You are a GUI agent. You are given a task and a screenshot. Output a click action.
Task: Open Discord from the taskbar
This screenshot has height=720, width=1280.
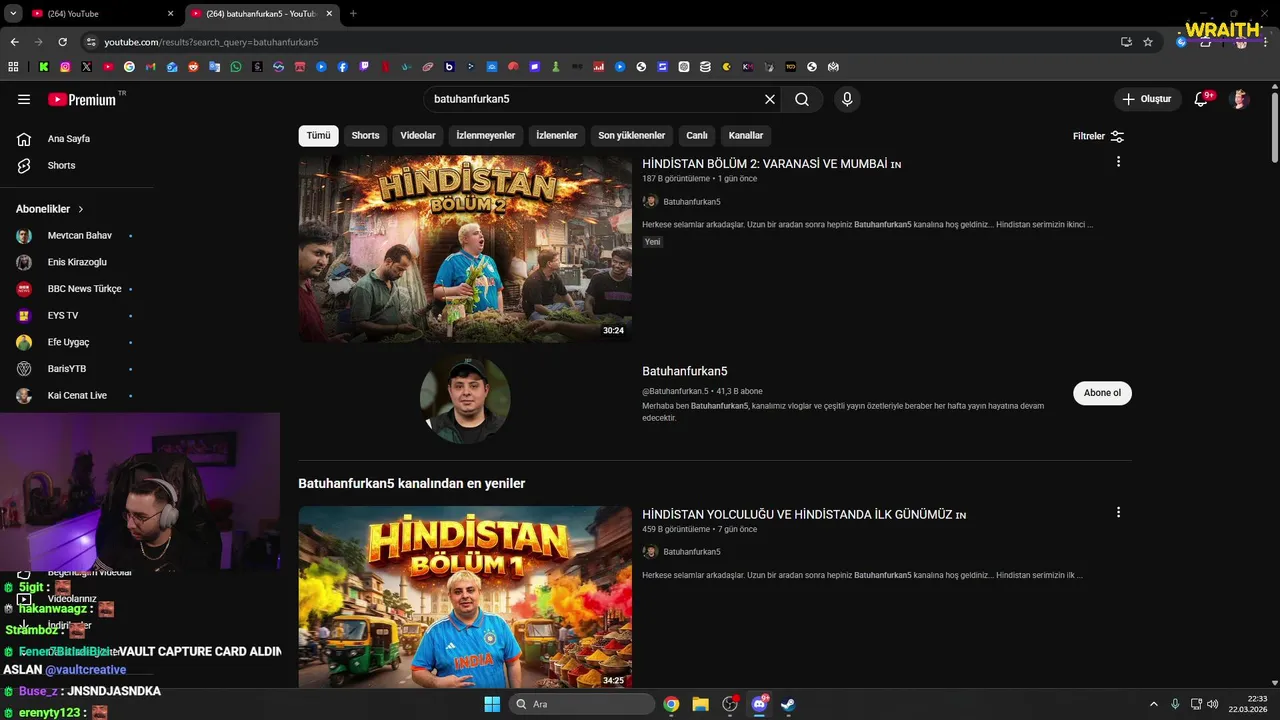pyautogui.click(x=759, y=704)
